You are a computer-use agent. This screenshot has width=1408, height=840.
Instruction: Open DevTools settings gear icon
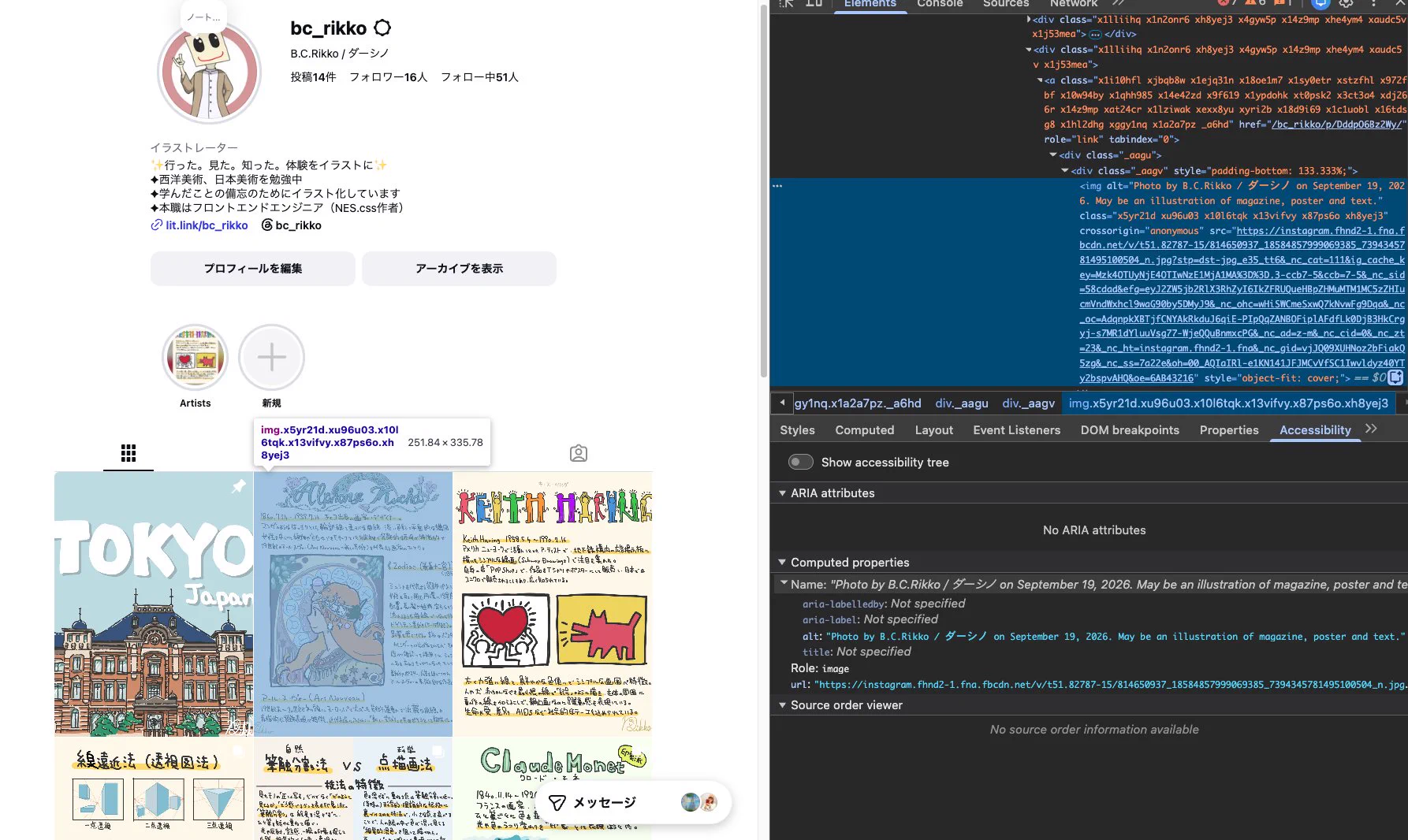(x=1346, y=3)
